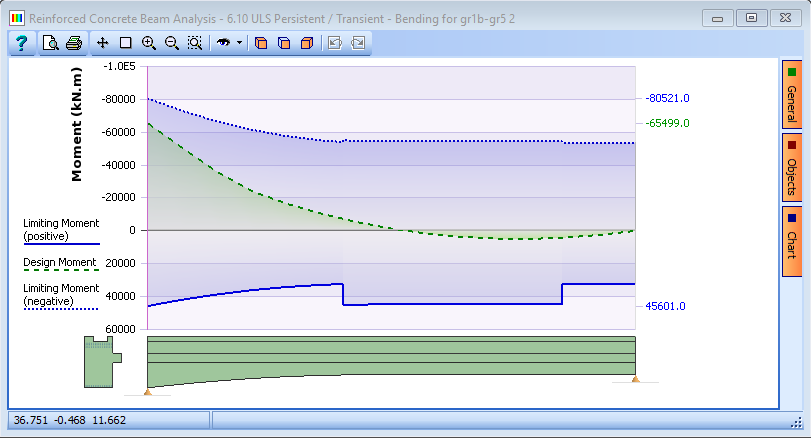The height and width of the screenshot is (438, 811).
Task: Select the second cube view icon
Action: click(x=284, y=43)
